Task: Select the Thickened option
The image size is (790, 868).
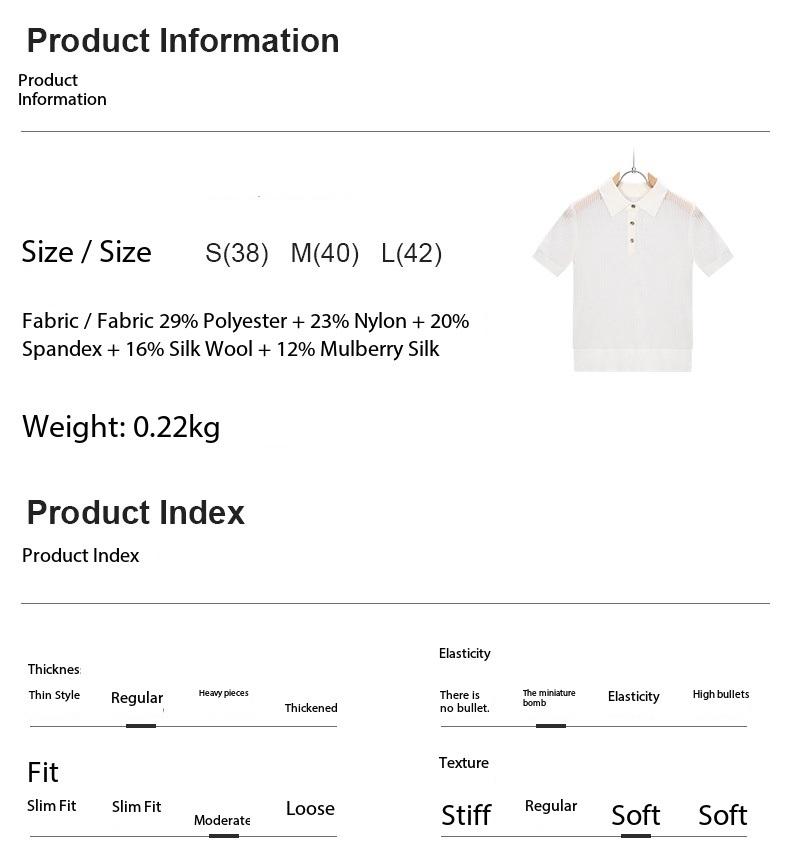Action: [x=311, y=708]
